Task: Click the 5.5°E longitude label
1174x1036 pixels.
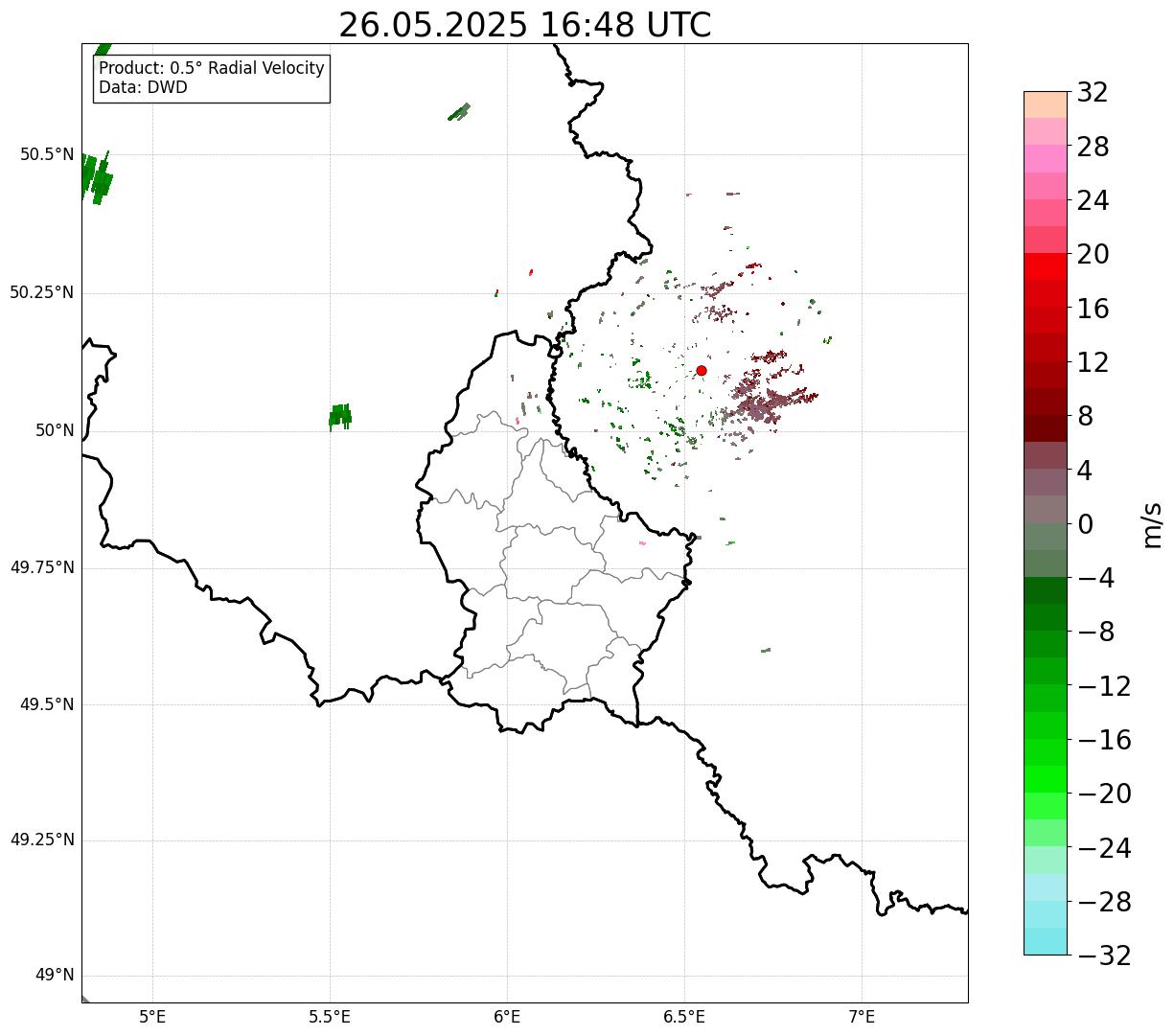Action: coord(330,1017)
